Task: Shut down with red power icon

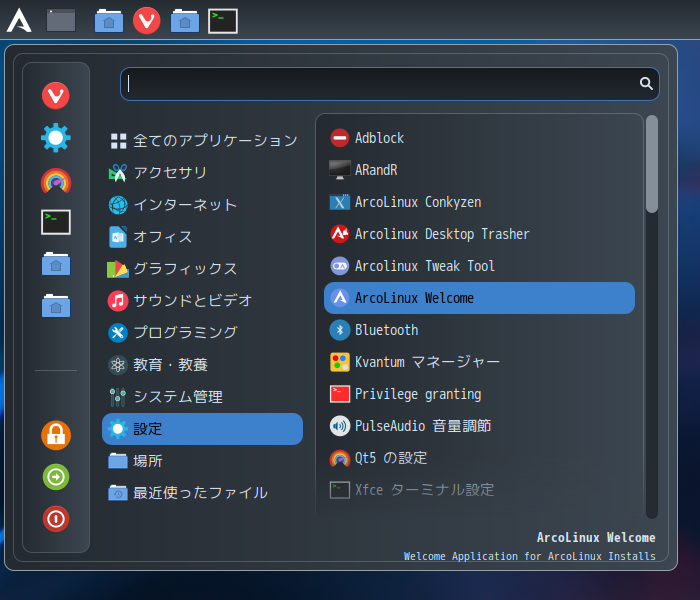Action: pos(56,519)
